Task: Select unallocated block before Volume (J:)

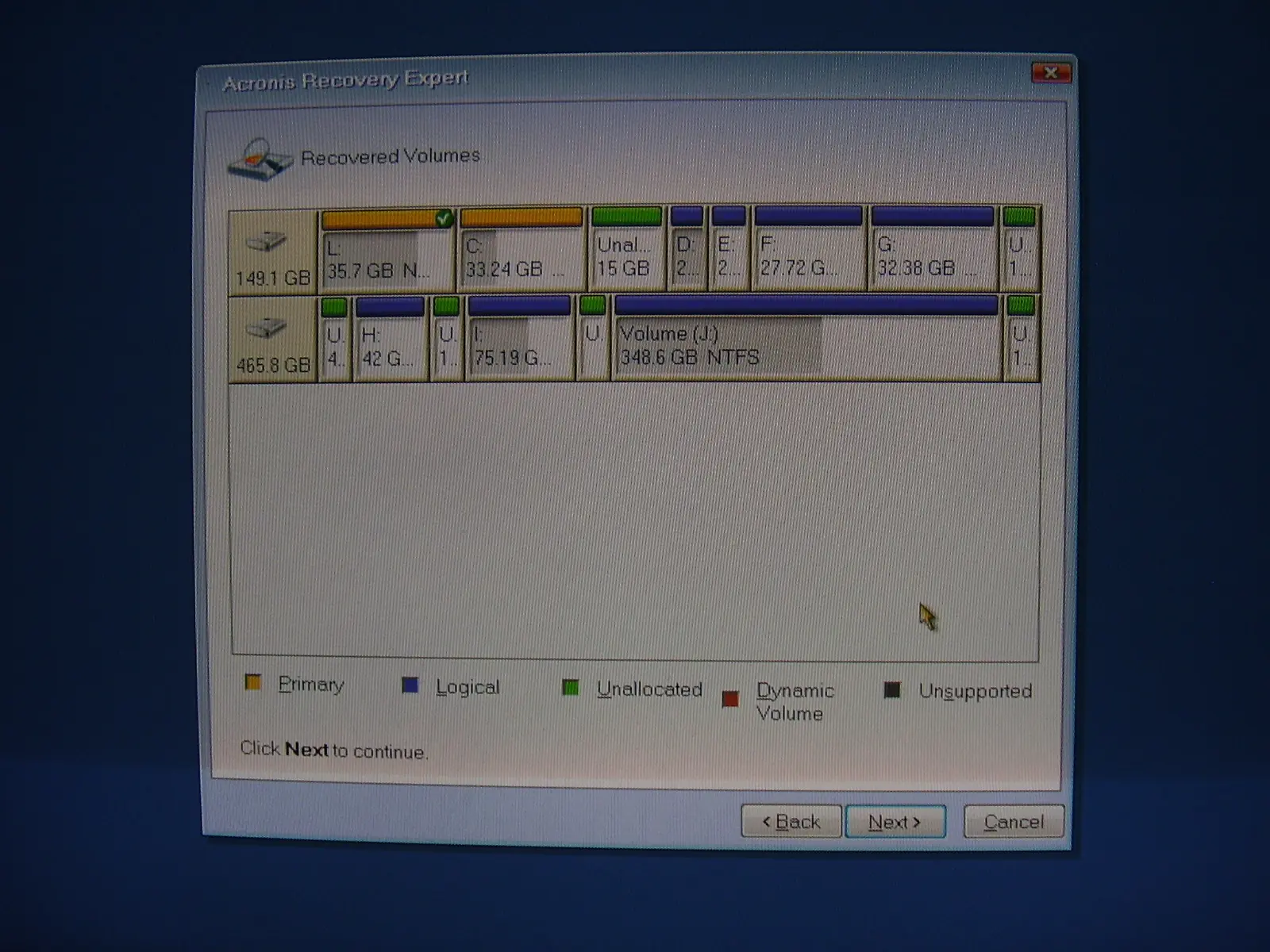Action: [592, 338]
